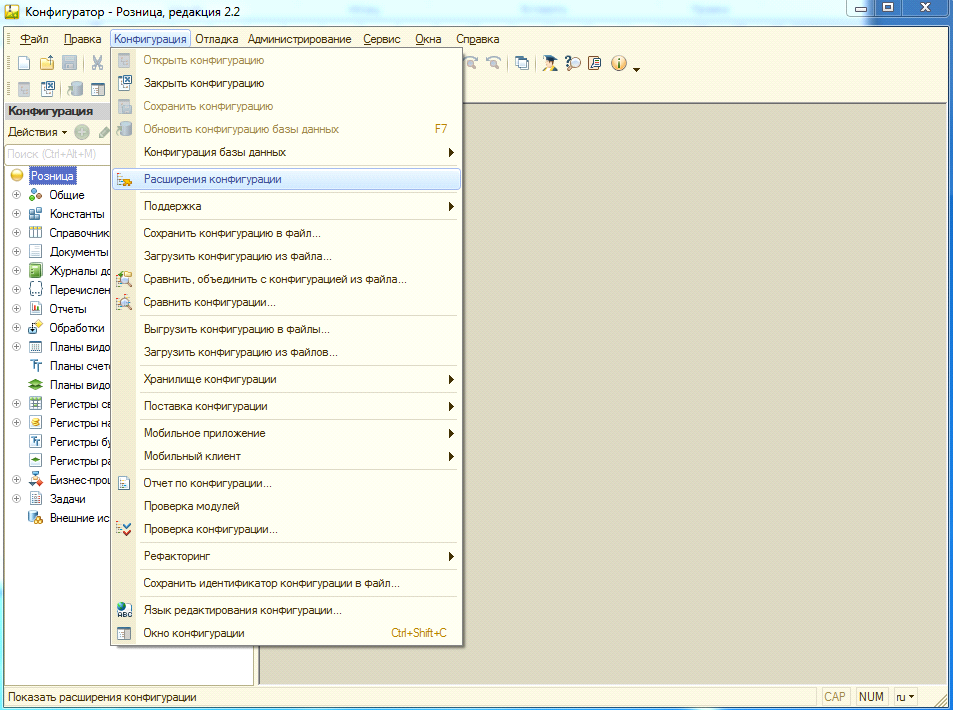Open the Отладка menu
The height and width of the screenshot is (710, 953).
click(x=216, y=39)
